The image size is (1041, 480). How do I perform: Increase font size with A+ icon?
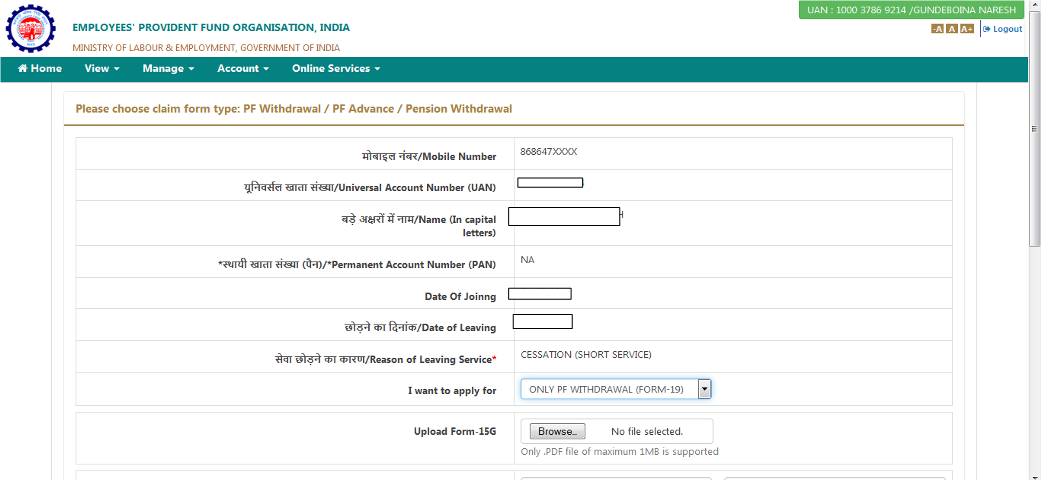[966, 29]
